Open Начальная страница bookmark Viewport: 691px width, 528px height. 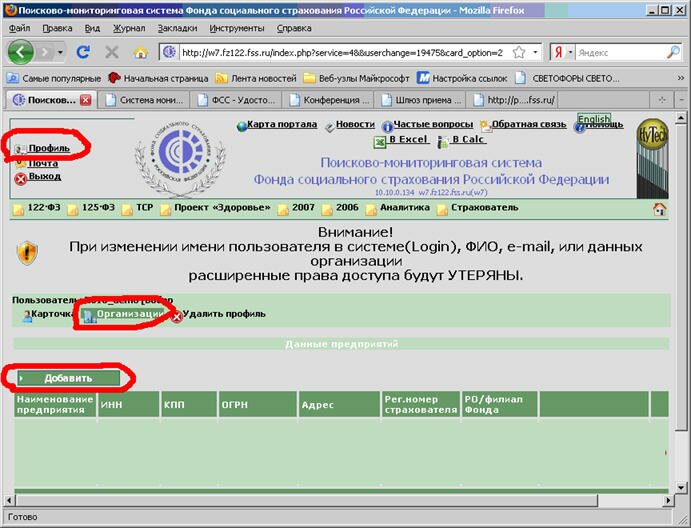[158, 78]
